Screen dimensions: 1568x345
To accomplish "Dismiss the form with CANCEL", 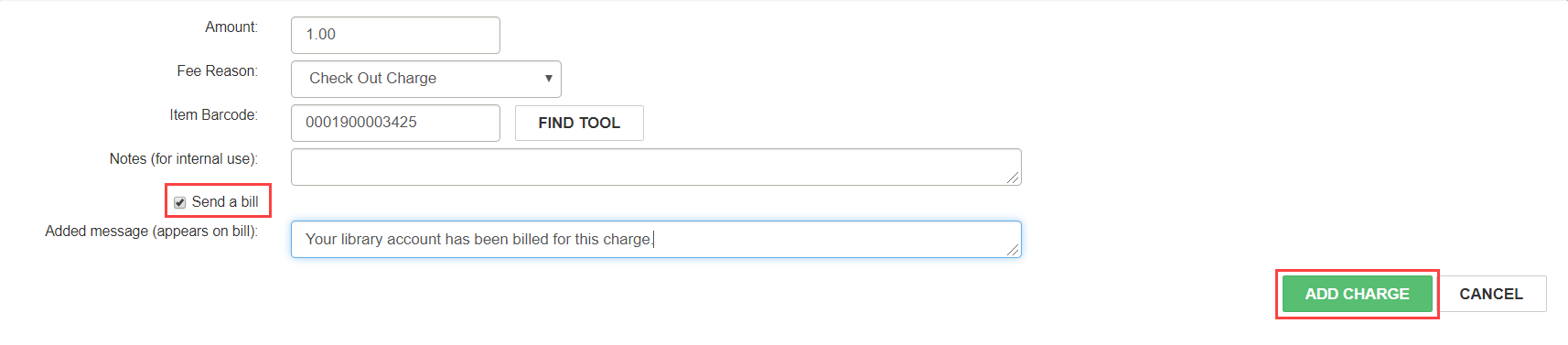I will pyautogui.click(x=1491, y=294).
